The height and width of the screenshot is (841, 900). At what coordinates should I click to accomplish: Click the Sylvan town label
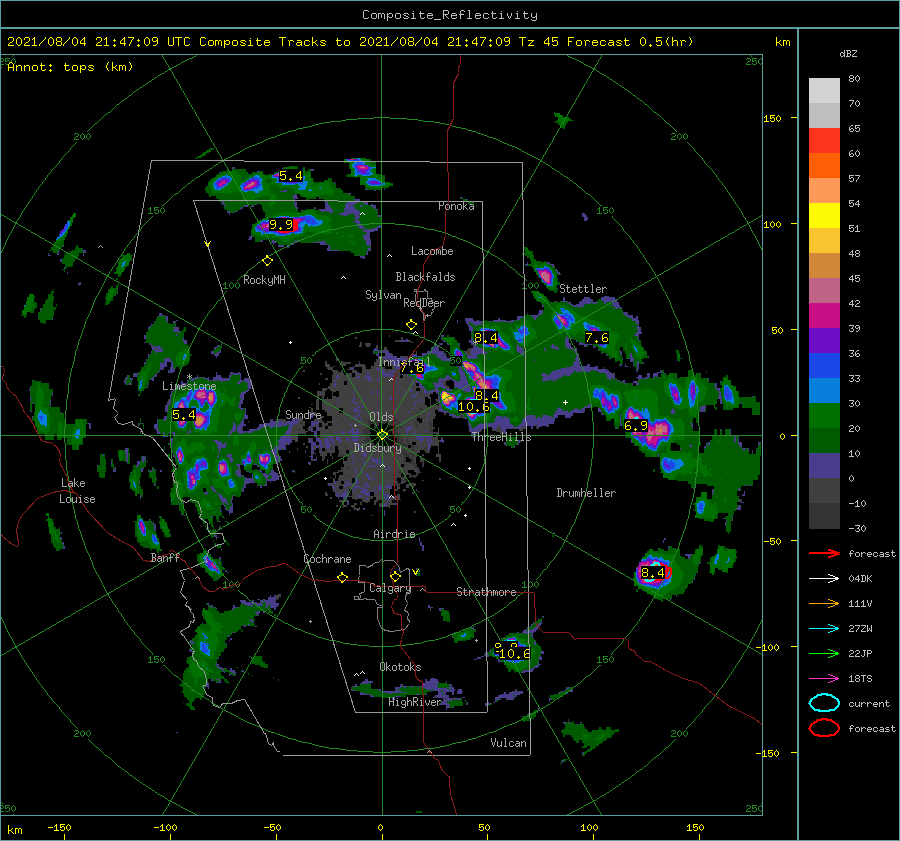tap(383, 295)
